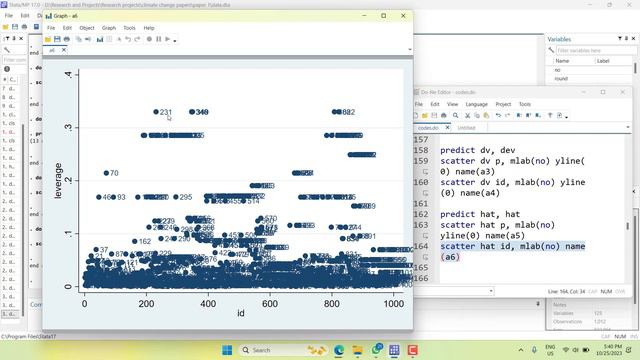Collapse code fold marker at line 159
Image resolution: width=640 pixels, height=360 pixels.
[425, 171]
